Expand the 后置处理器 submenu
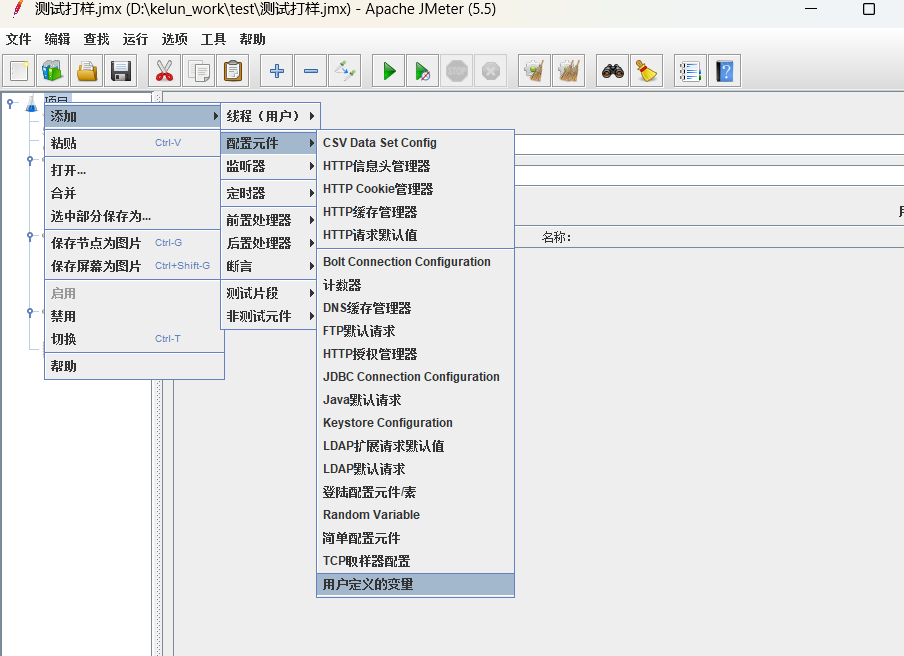904x656 pixels. pyautogui.click(x=269, y=243)
